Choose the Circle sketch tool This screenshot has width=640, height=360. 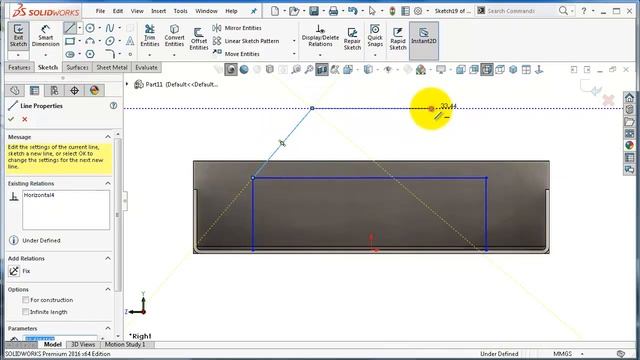(90, 28)
